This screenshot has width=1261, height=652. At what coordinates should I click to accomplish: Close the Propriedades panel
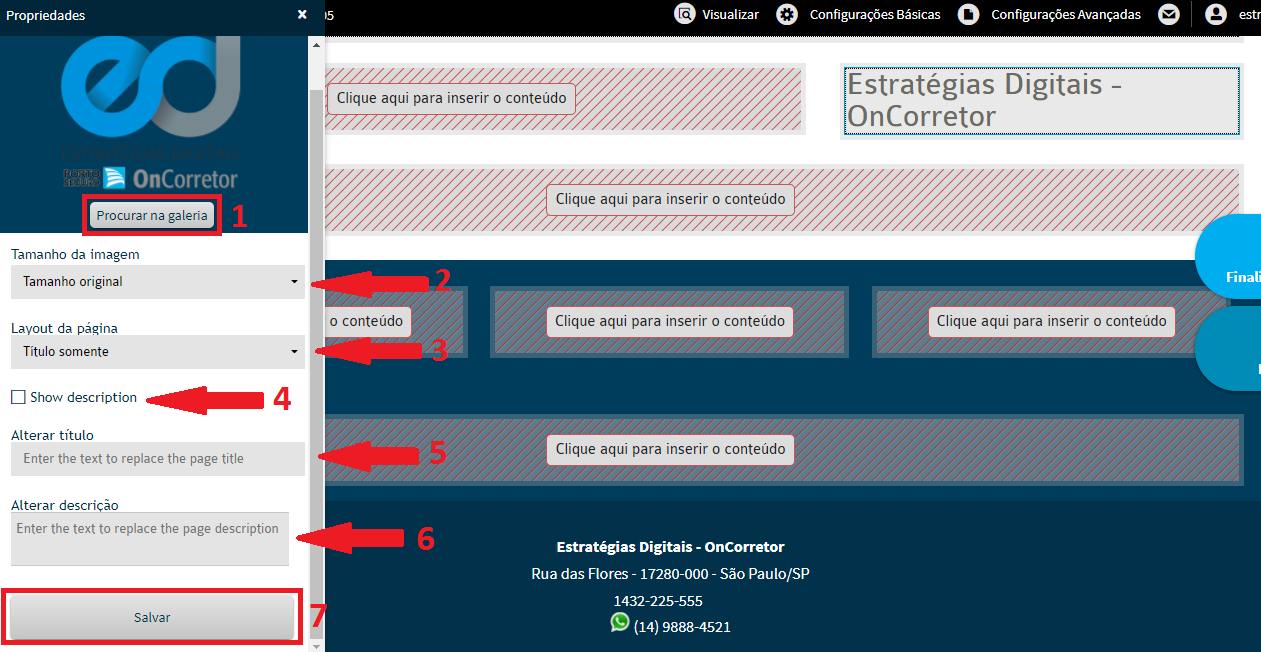coord(302,15)
